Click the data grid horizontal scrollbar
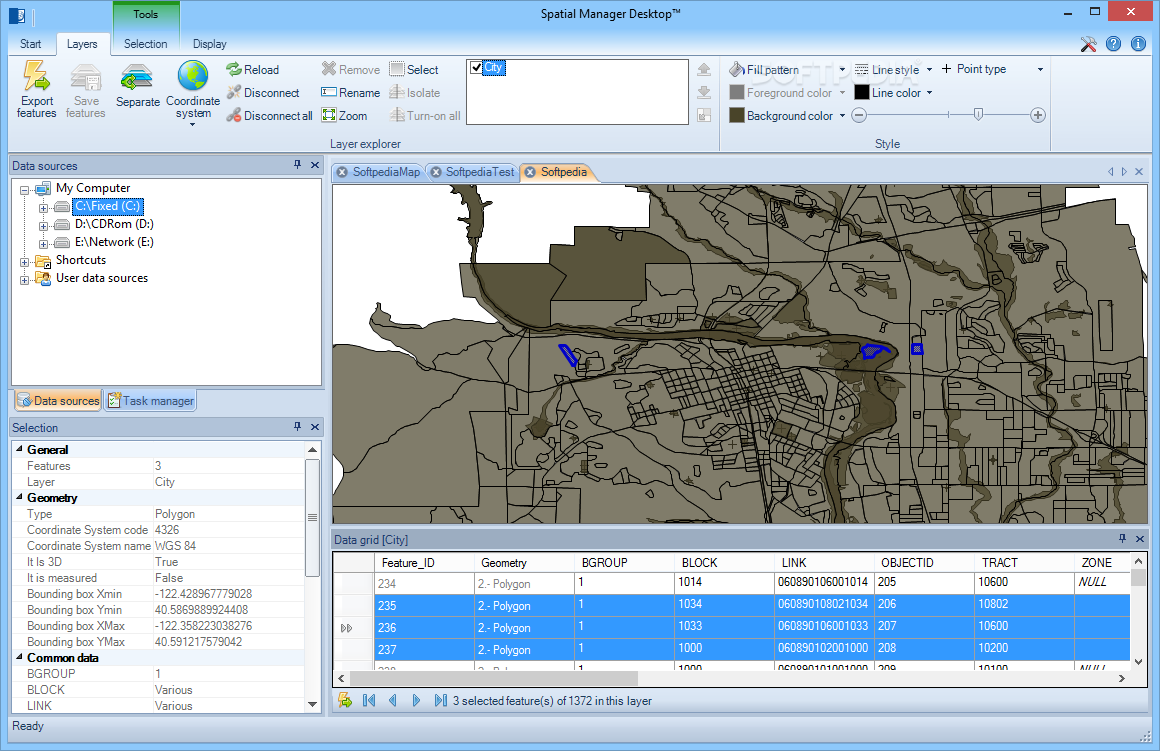Viewport: 1160px width, 751px height. pyautogui.click(x=493, y=678)
